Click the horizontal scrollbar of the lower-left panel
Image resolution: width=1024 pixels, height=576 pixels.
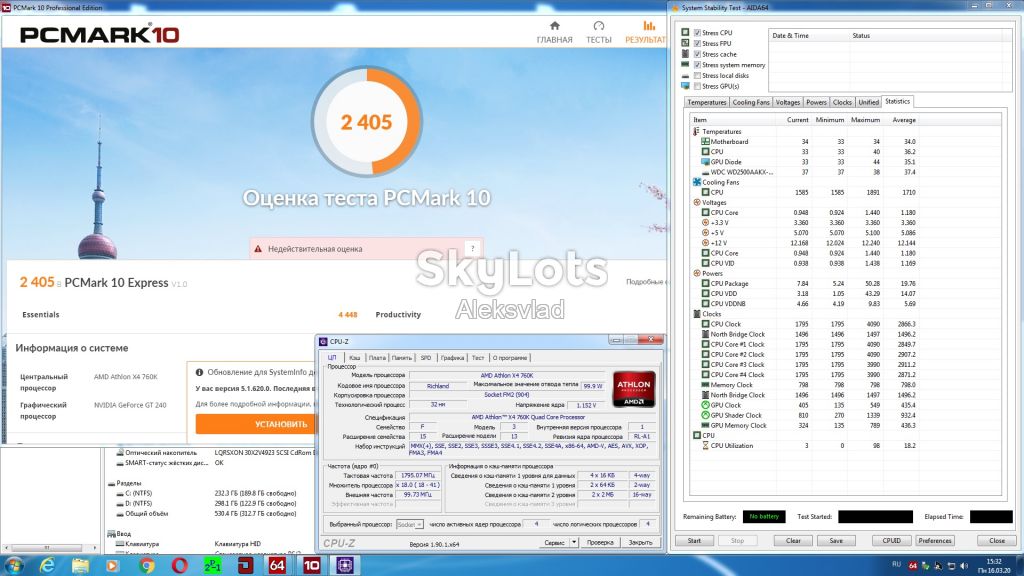click(50, 548)
